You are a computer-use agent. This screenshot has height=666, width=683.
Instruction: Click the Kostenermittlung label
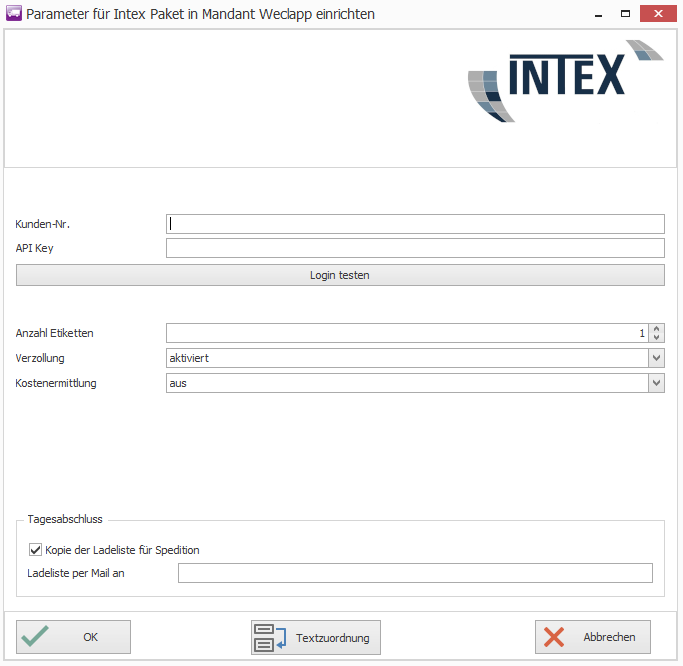[x=56, y=383]
